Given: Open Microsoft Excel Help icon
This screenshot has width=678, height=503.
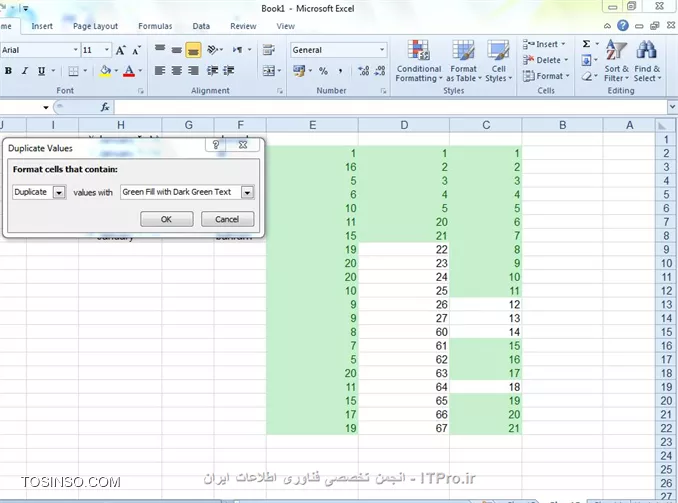Looking at the screenshot, I should click(623, 26).
